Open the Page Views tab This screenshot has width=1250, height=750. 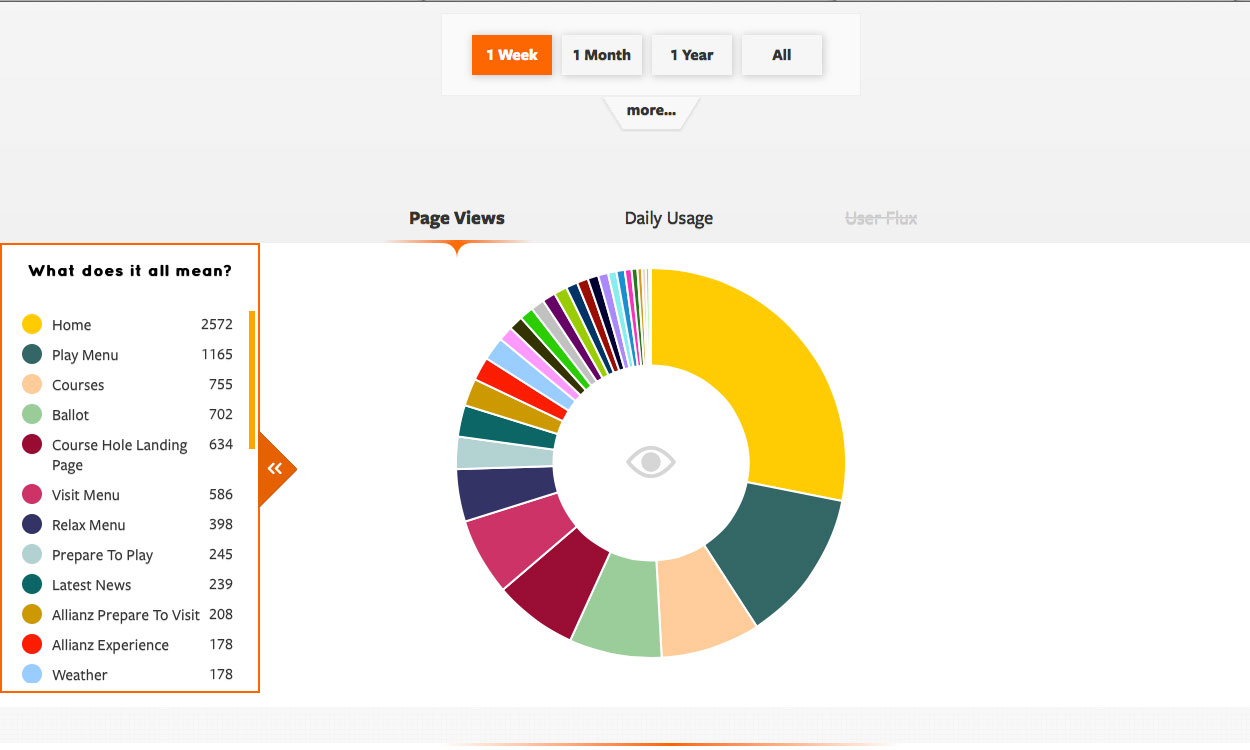457,218
